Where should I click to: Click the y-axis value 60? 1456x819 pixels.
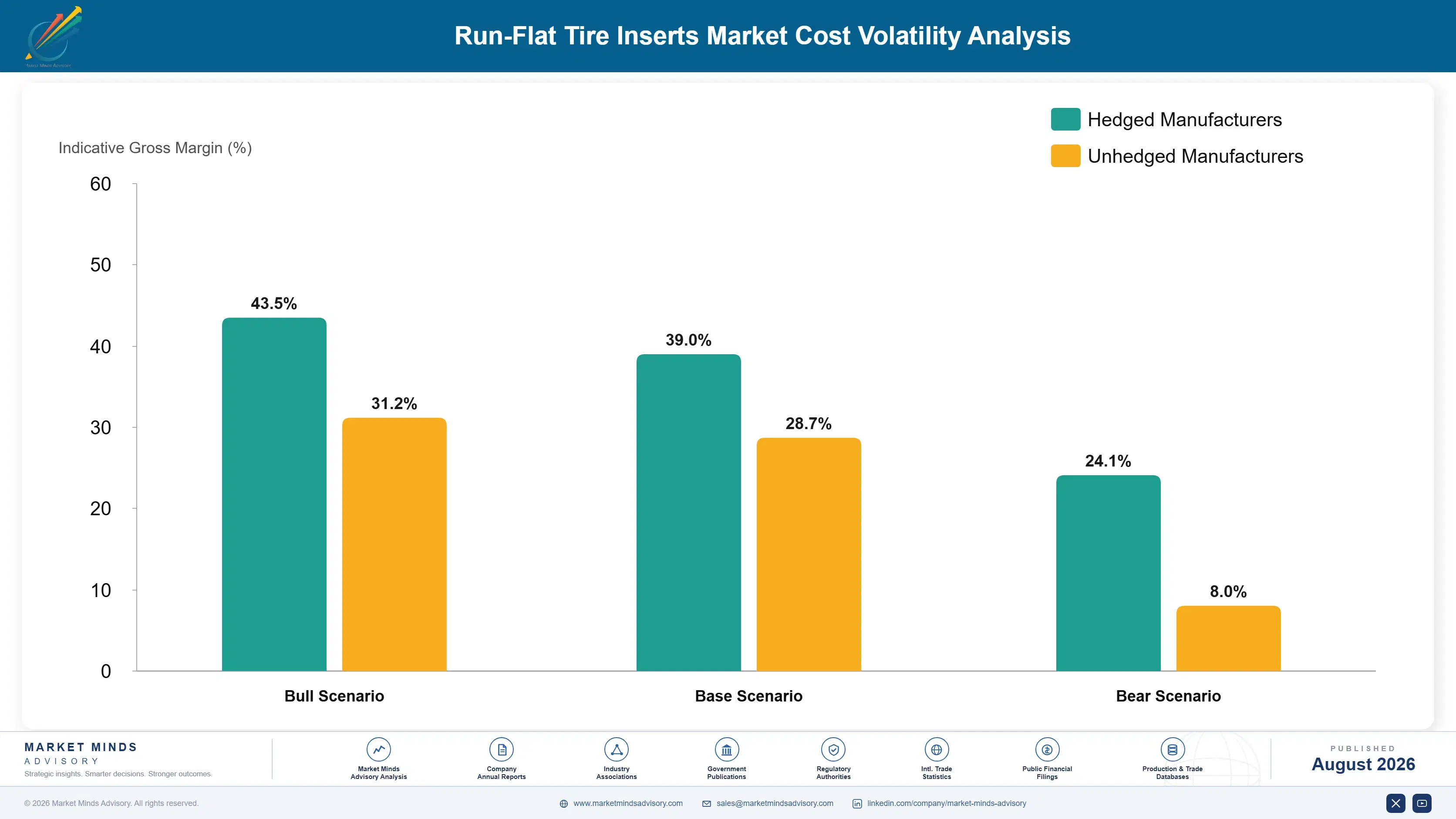101,184
